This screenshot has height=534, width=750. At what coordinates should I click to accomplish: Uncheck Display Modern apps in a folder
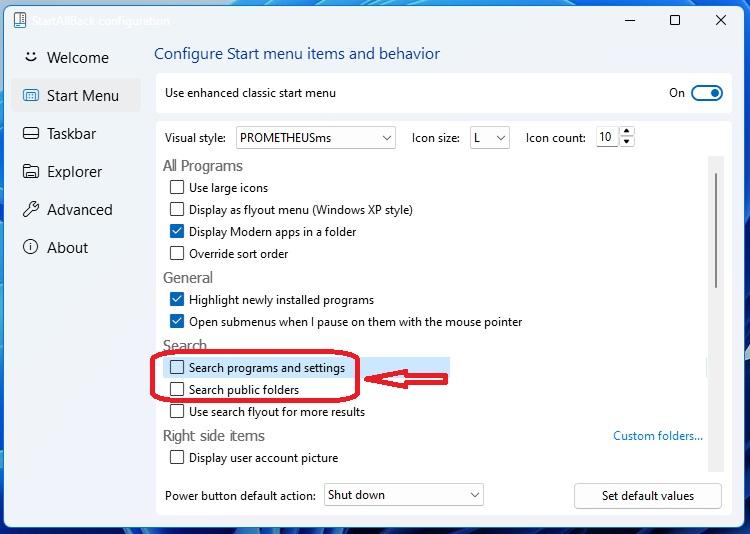[x=177, y=232]
